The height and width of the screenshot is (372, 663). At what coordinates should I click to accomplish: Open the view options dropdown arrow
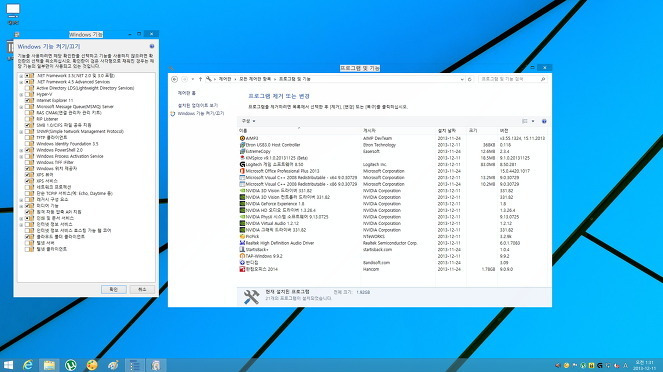point(533,121)
